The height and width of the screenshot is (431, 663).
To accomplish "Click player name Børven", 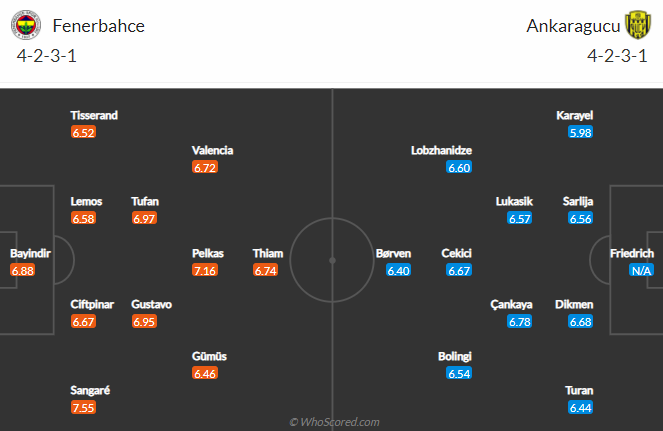I will pyautogui.click(x=393, y=253).
